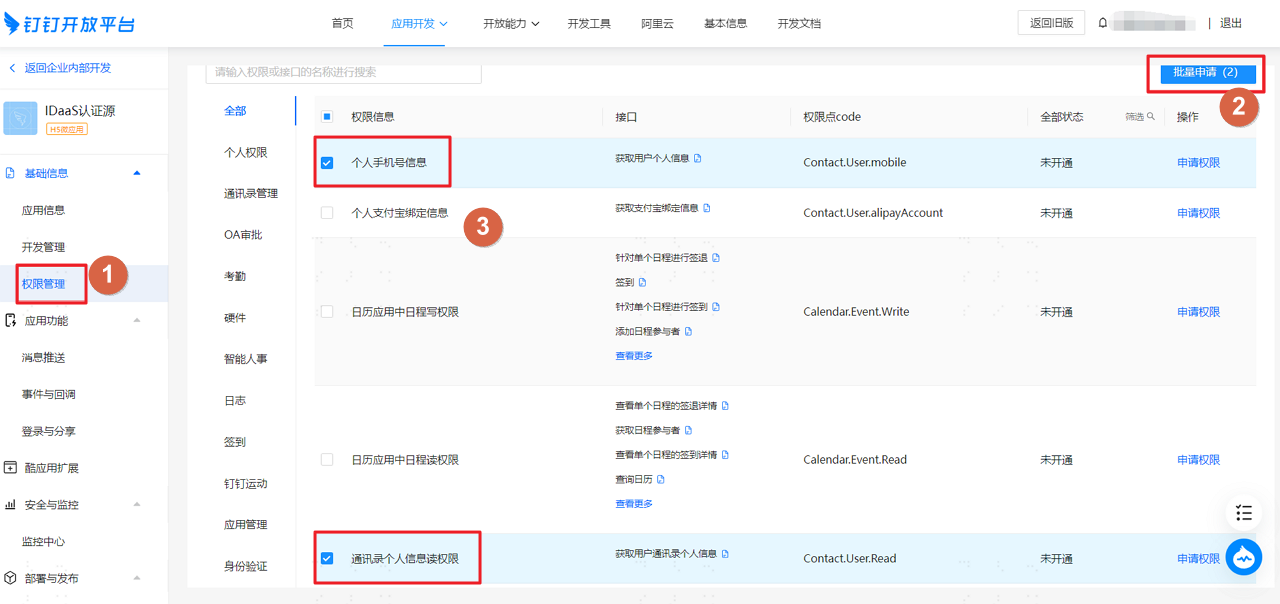
Task: Expand the 开放能力 dropdown menu
Action: (x=511, y=23)
